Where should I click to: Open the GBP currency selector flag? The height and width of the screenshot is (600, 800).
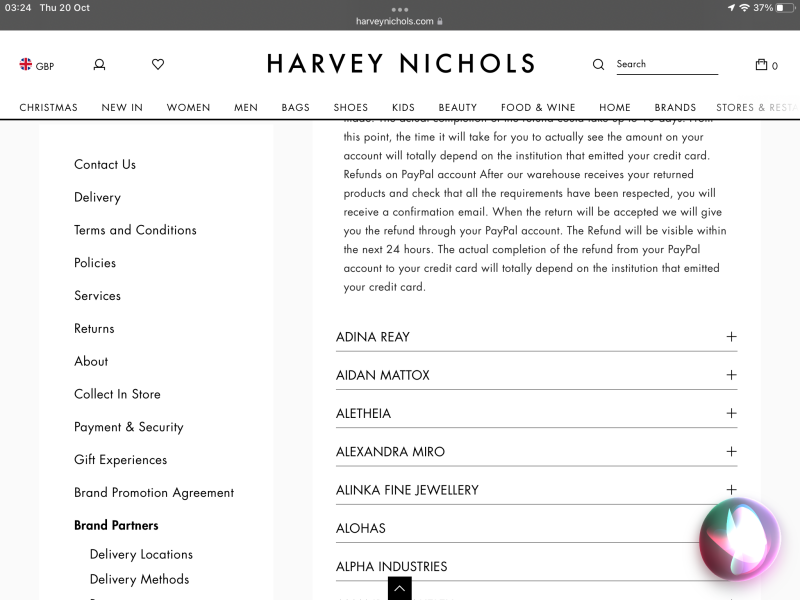click(26, 64)
